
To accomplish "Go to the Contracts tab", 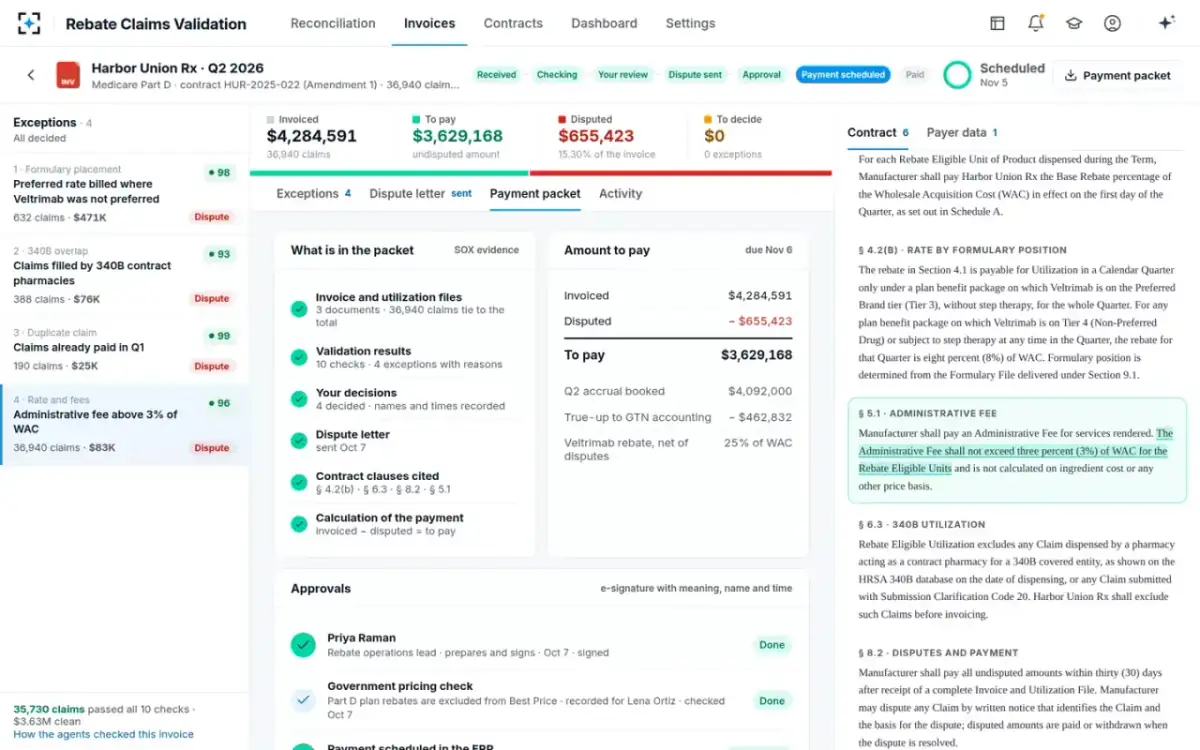I will click(513, 23).
